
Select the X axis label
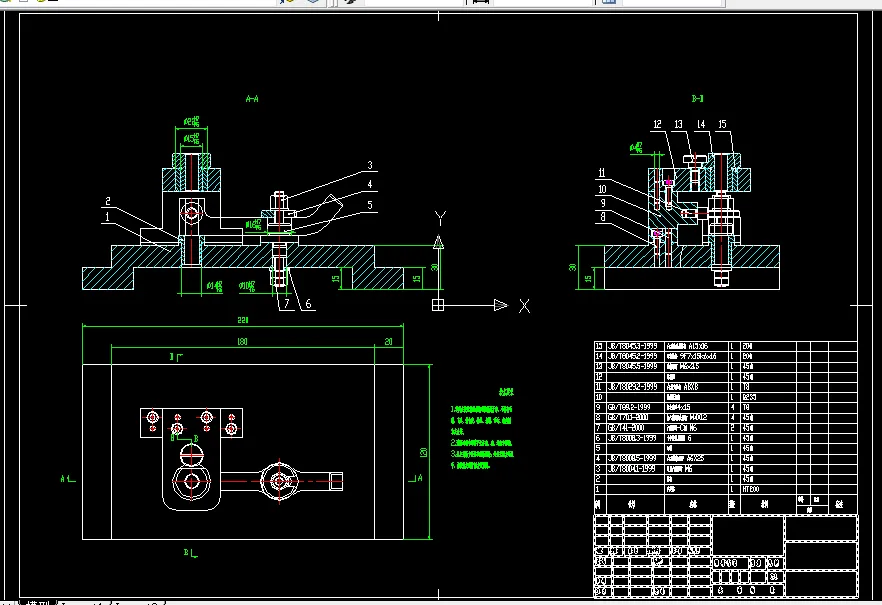click(x=524, y=306)
